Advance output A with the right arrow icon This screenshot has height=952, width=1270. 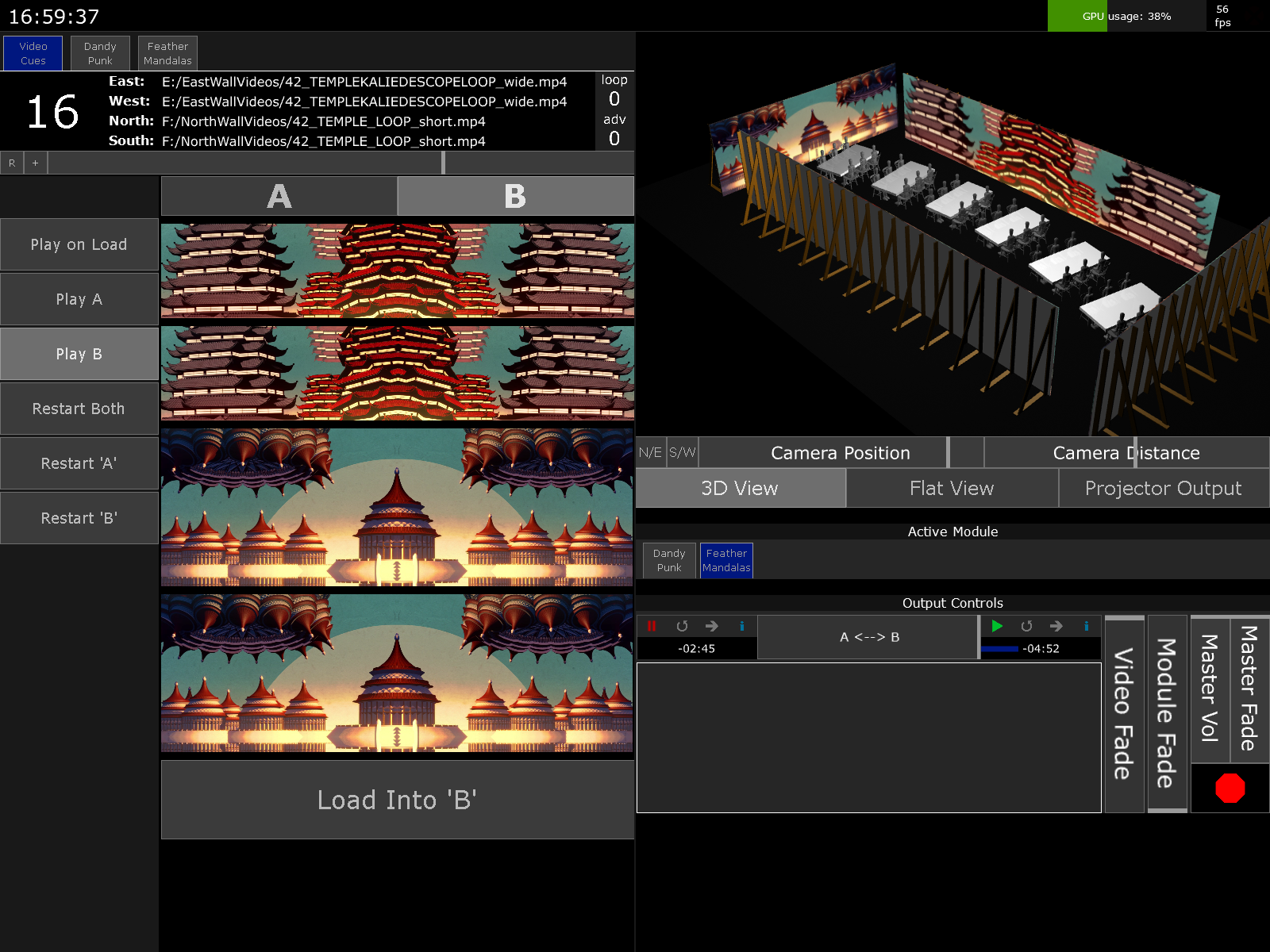click(x=712, y=626)
